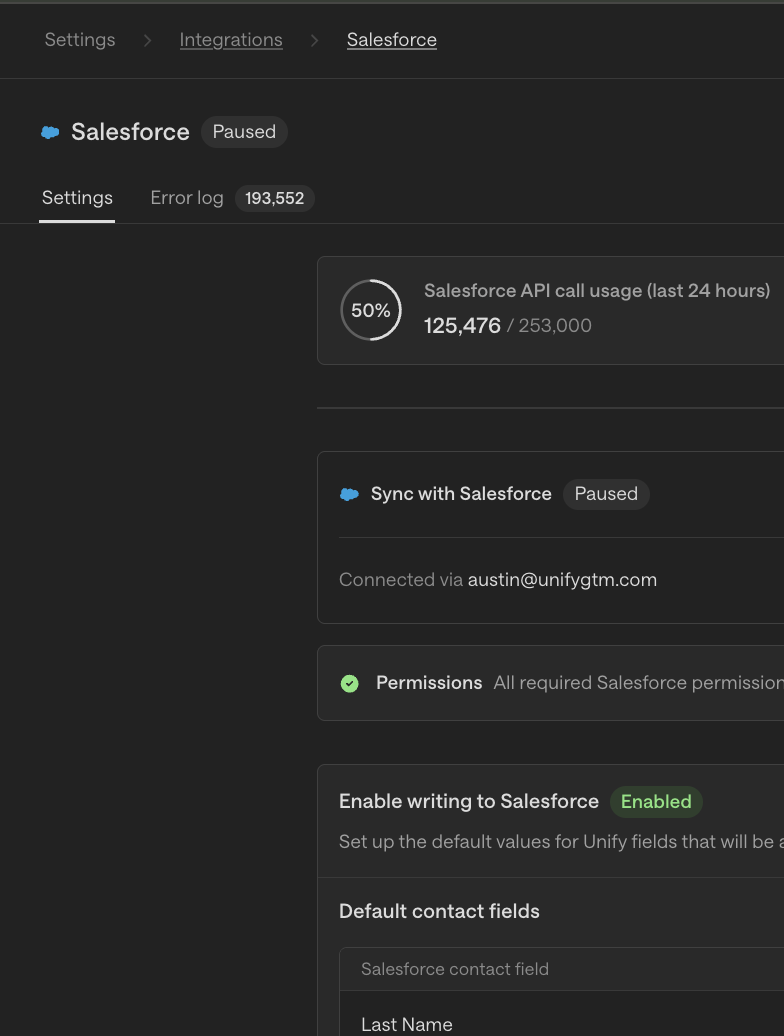Click the Permissions label

429,683
